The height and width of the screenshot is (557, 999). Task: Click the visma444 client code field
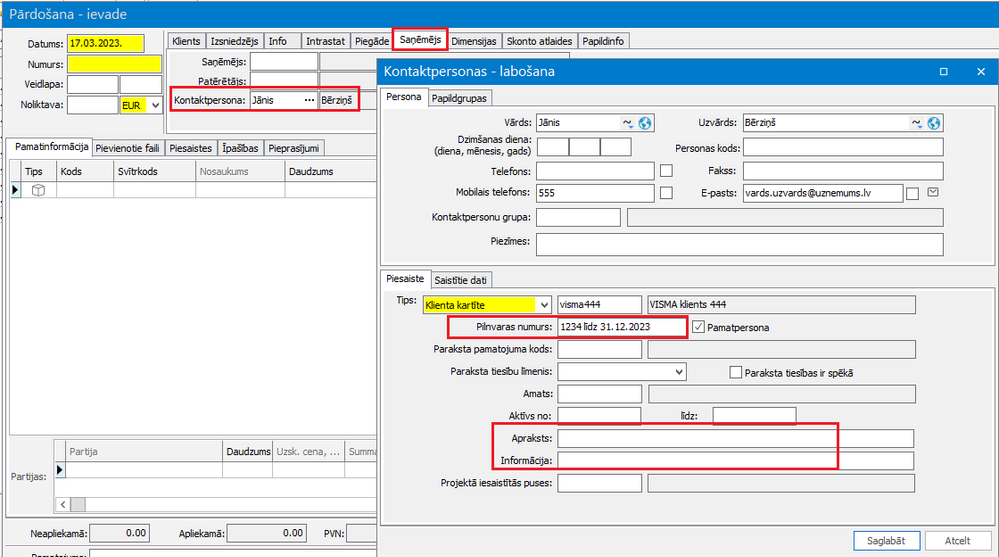(x=600, y=305)
